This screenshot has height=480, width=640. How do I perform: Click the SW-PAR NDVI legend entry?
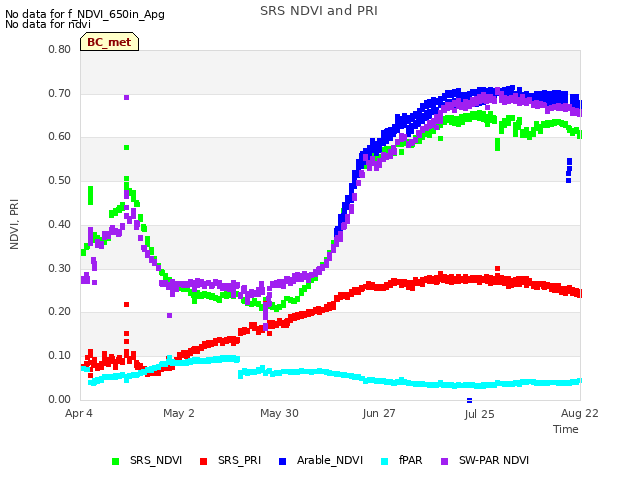(x=485, y=460)
